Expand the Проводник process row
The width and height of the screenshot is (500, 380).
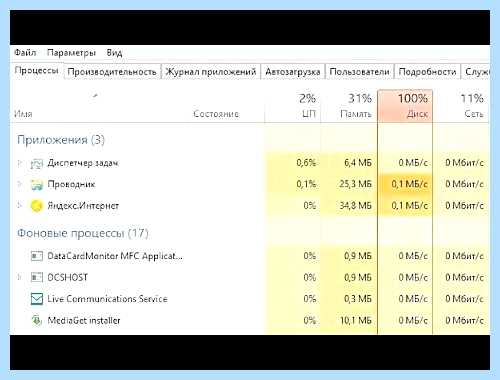[20, 184]
